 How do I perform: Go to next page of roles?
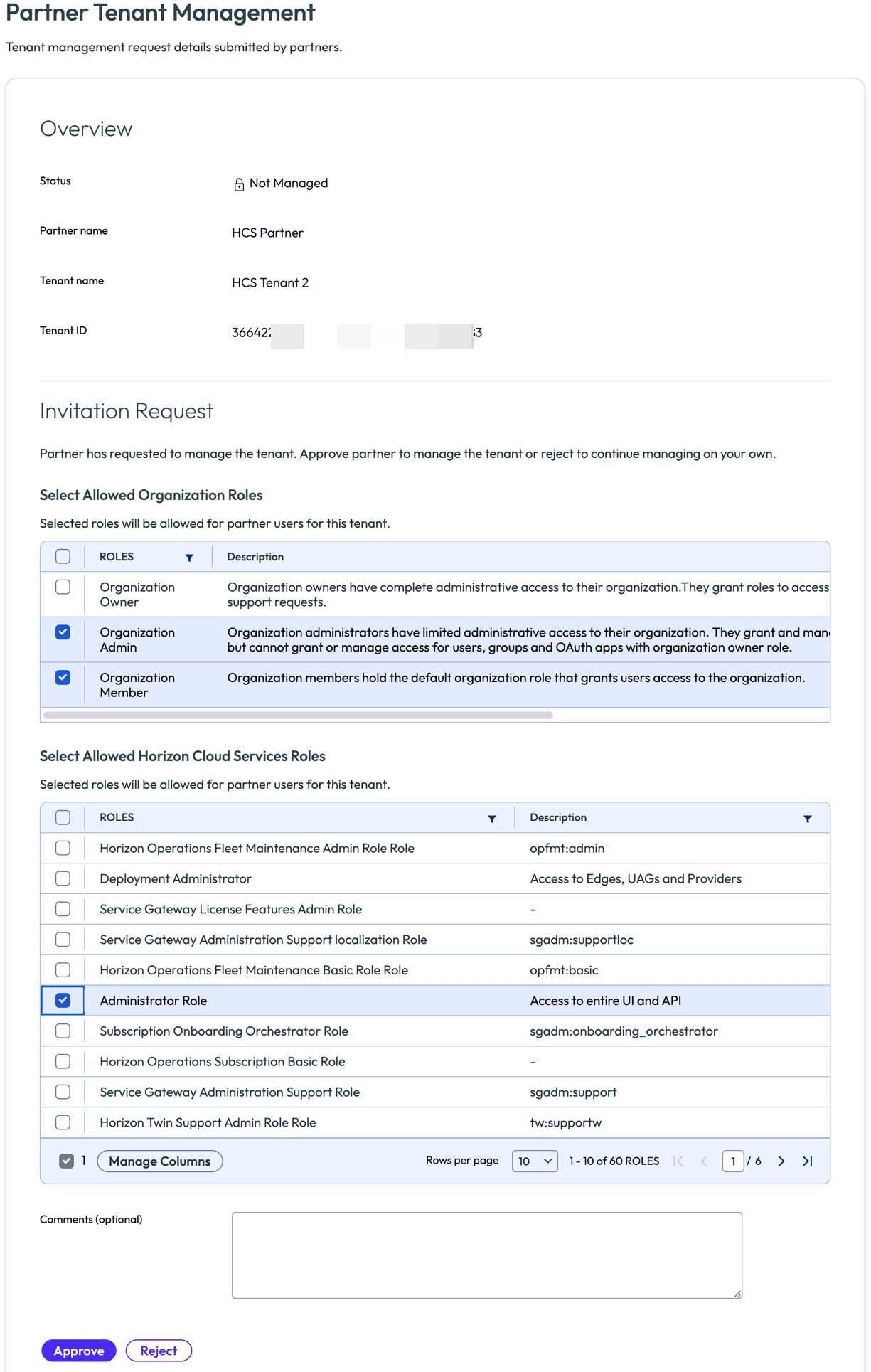click(781, 1161)
